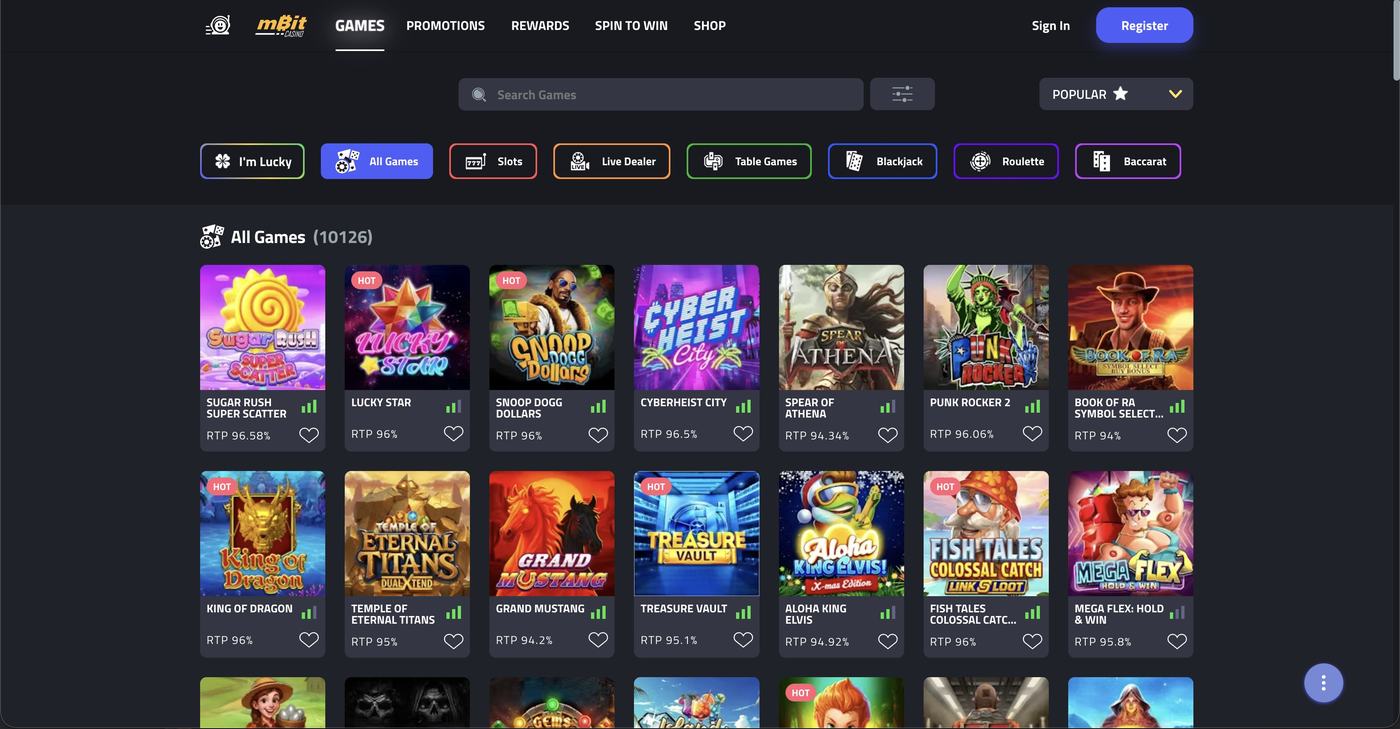The image size is (1400, 729).
Task: Add Fish Tales Colossal Catch to favorites
Action: point(1032,641)
